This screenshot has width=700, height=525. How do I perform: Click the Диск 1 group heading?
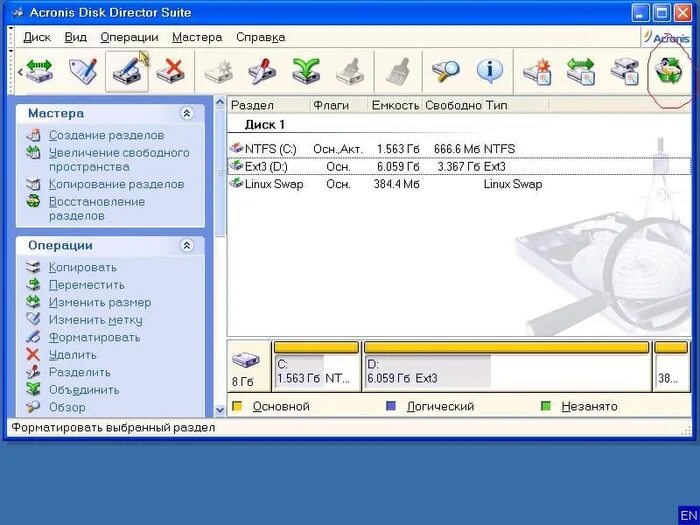264,125
